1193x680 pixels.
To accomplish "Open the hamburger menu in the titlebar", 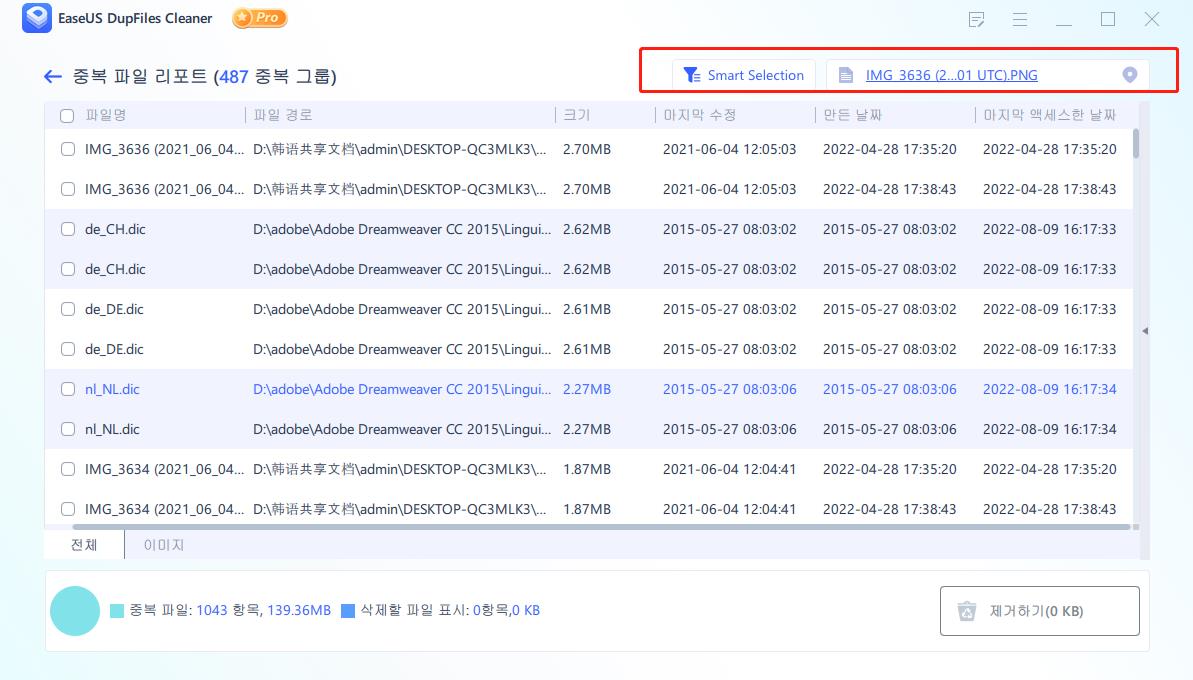I will (1019, 19).
